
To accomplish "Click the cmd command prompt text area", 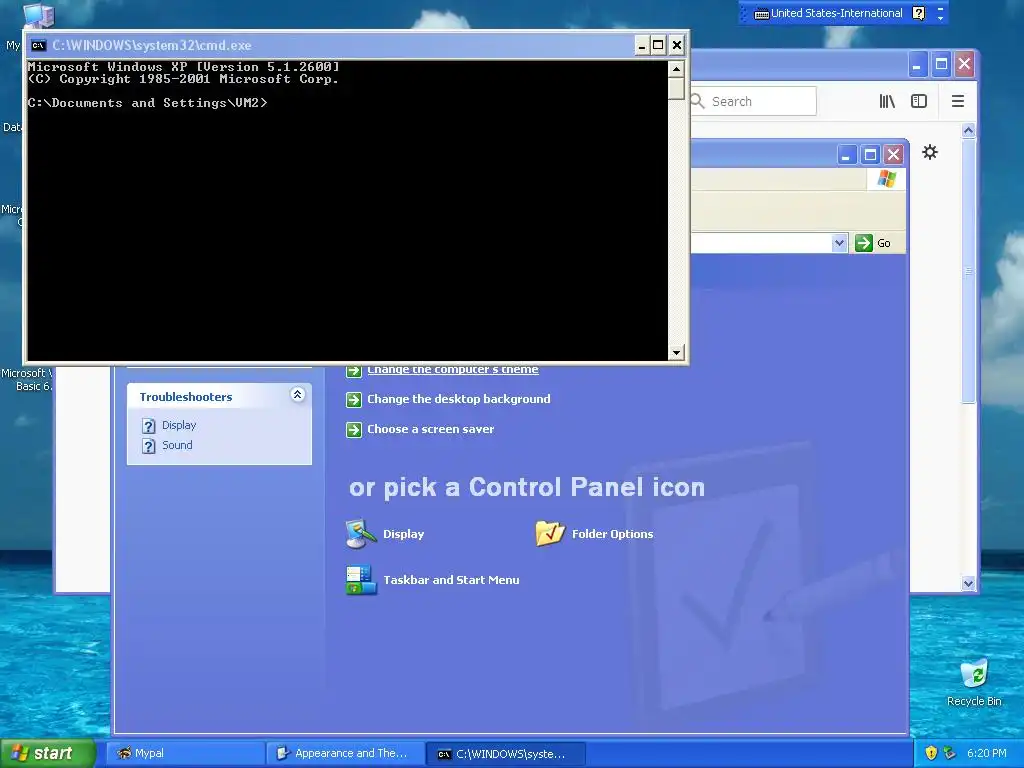I will (347, 210).
